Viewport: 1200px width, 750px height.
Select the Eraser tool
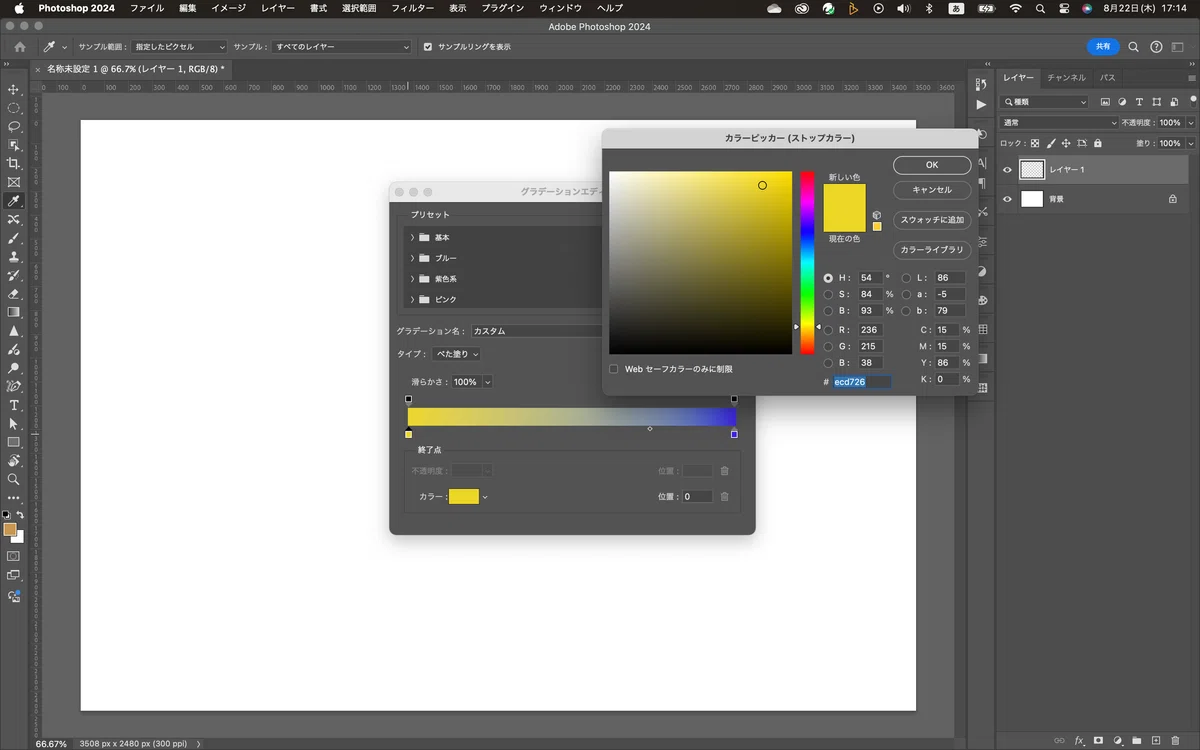pos(14,294)
